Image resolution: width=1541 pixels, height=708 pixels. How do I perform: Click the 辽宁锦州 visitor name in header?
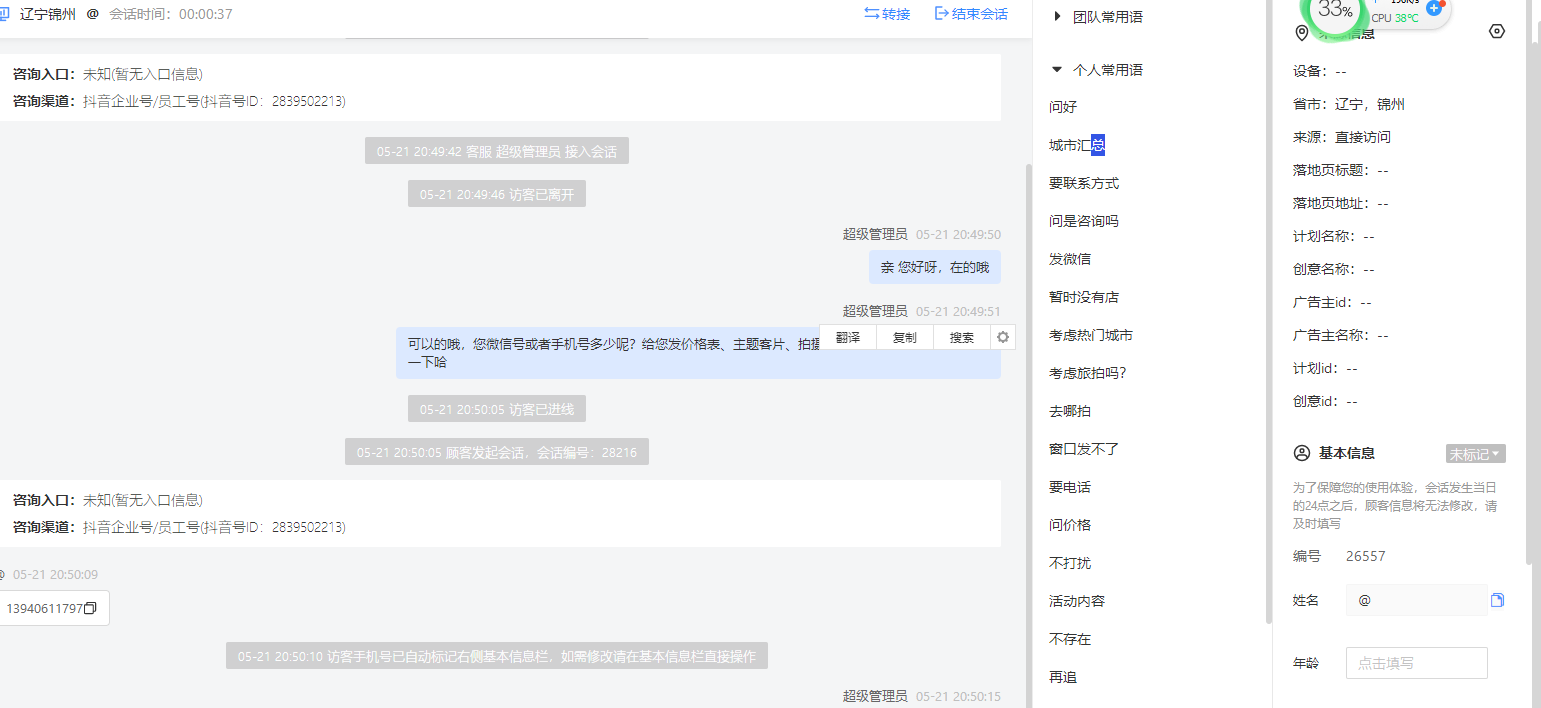48,14
